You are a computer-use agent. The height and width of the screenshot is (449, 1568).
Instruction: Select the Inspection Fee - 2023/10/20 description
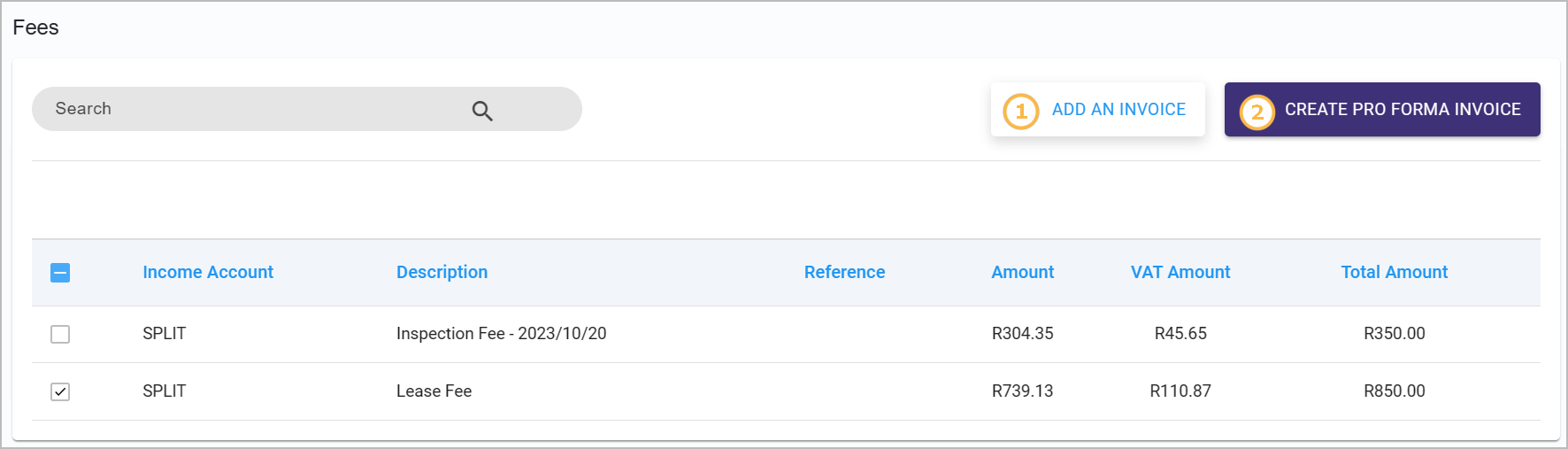502,333
